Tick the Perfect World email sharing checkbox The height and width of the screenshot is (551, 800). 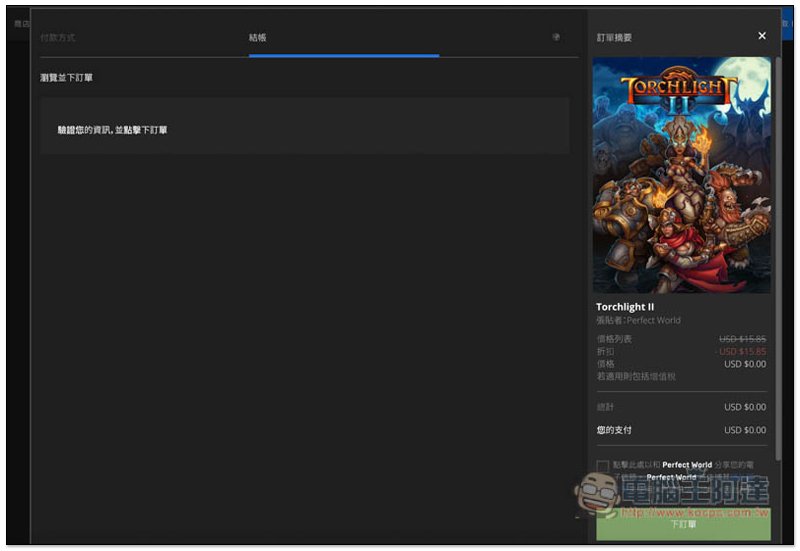pyautogui.click(x=602, y=465)
